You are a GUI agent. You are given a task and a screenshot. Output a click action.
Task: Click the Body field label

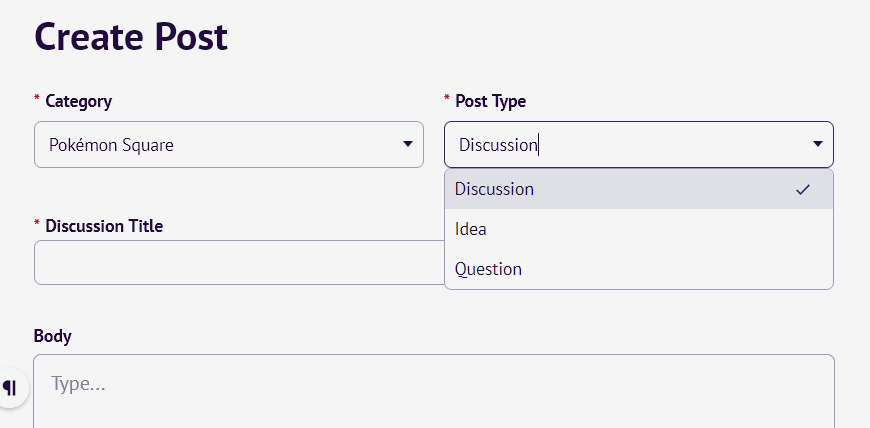(x=53, y=336)
